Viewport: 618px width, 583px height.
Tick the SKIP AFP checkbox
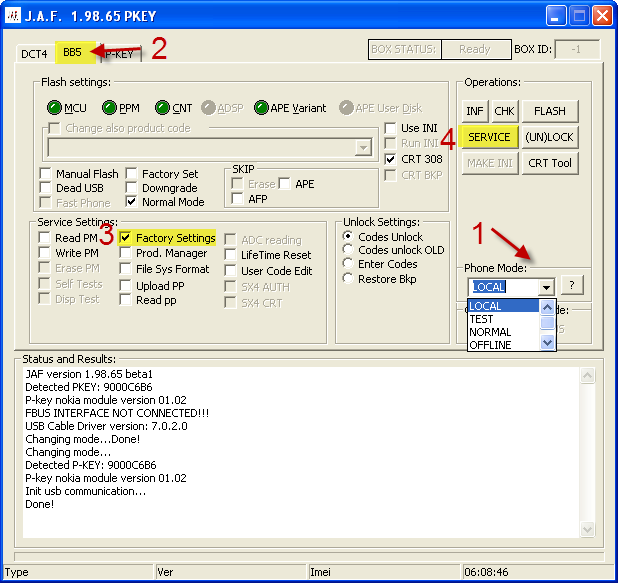237,198
